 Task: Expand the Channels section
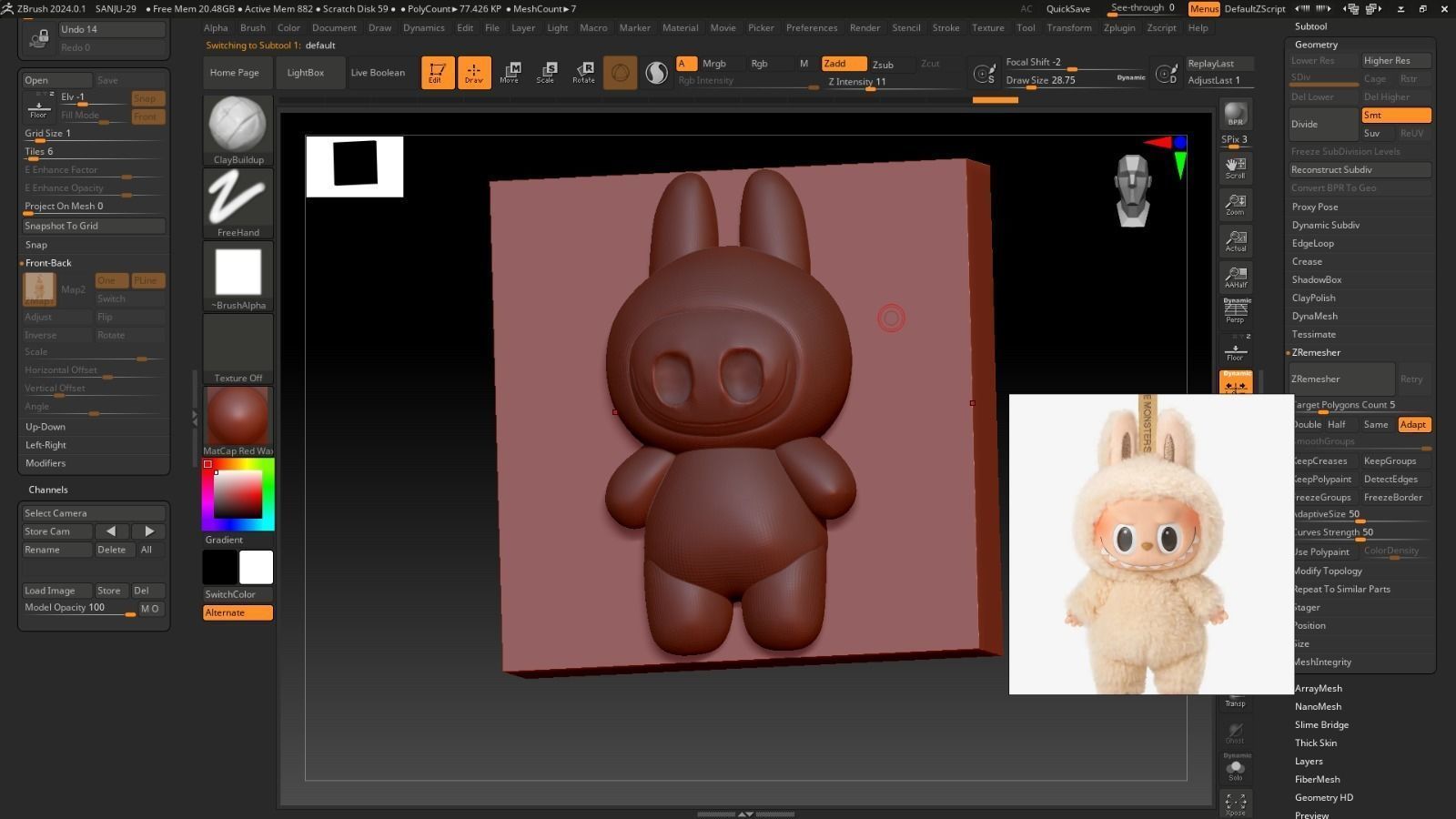48,490
